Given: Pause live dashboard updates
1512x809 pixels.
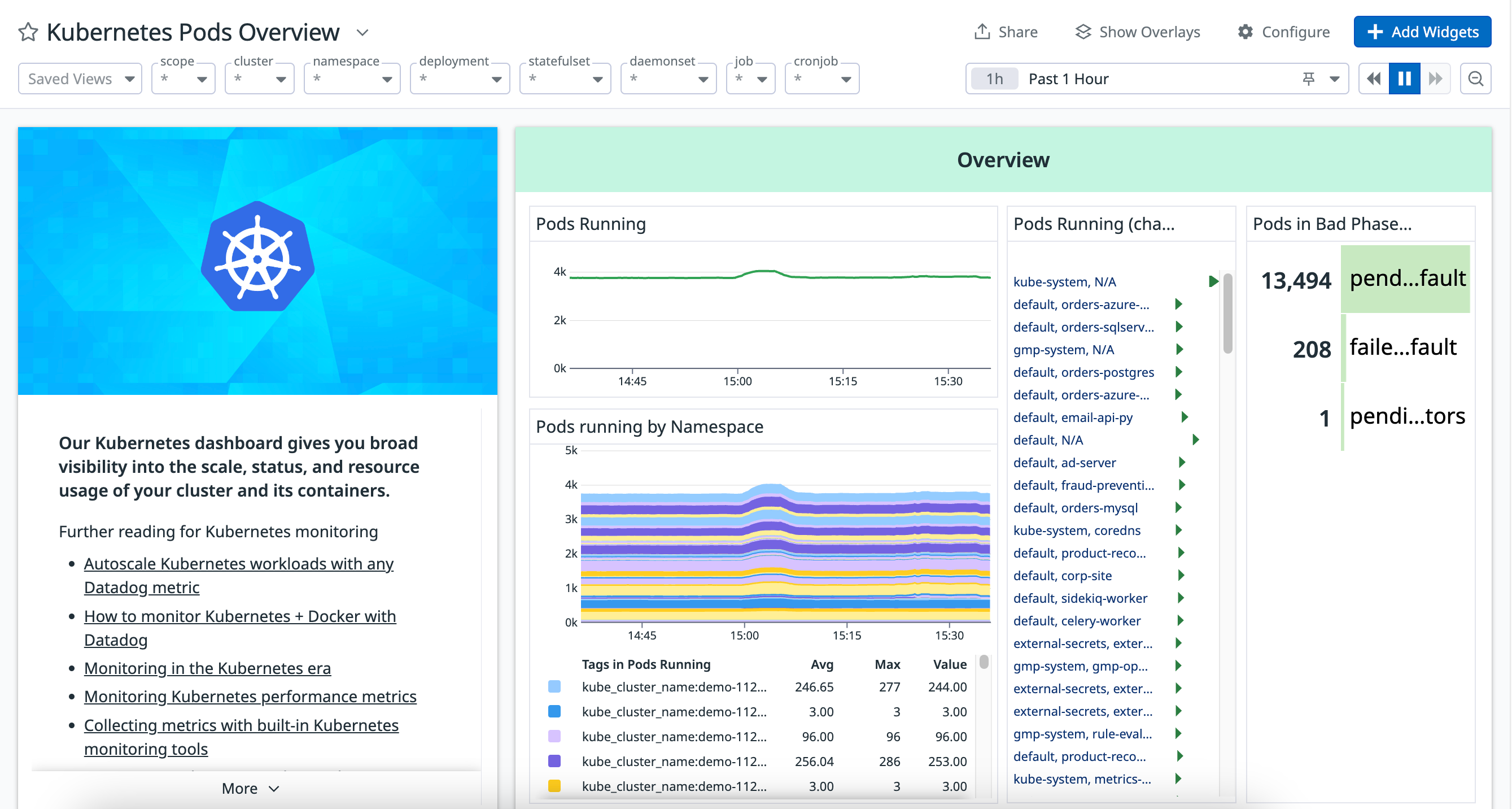Looking at the screenshot, I should [x=1405, y=79].
